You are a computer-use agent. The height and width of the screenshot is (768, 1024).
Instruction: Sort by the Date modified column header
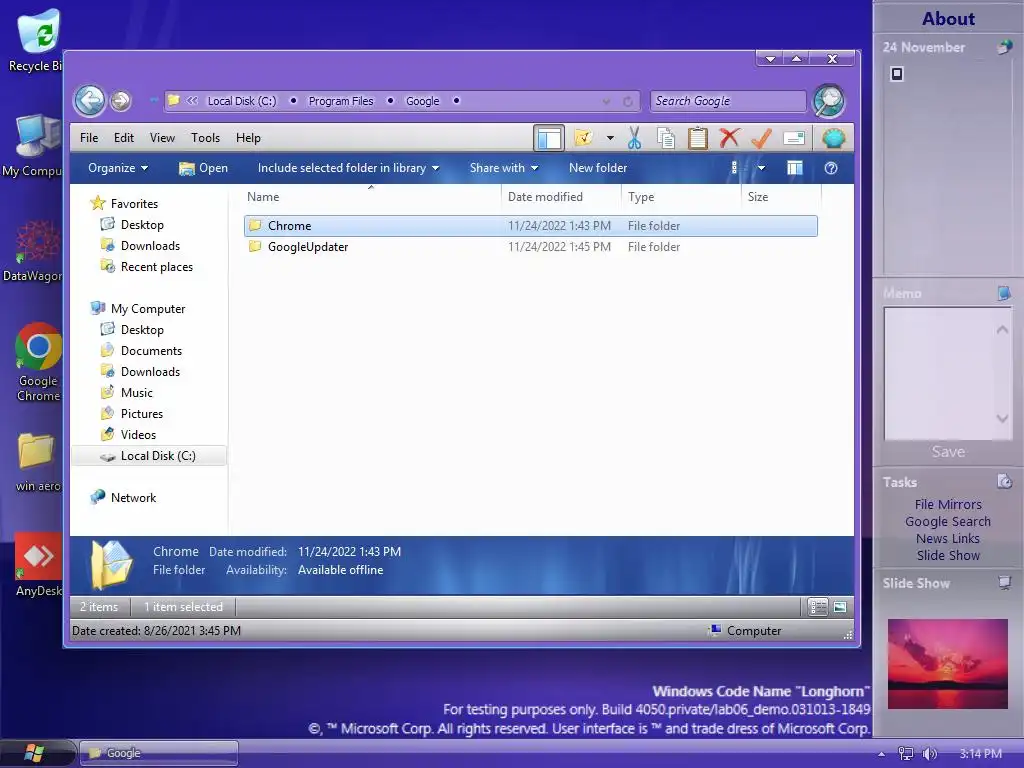click(560, 197)
